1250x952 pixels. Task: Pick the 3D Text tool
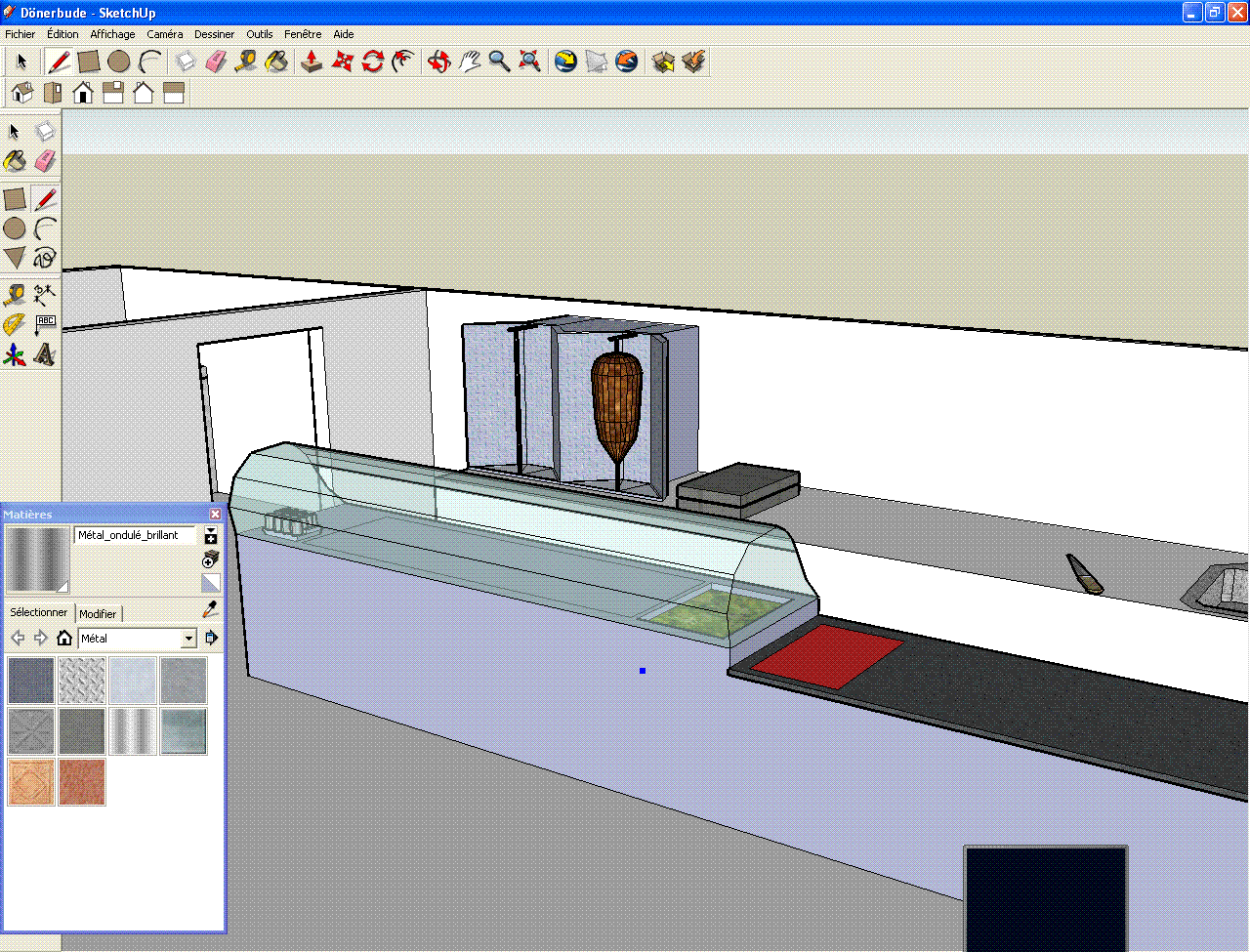tap(45, 354)
